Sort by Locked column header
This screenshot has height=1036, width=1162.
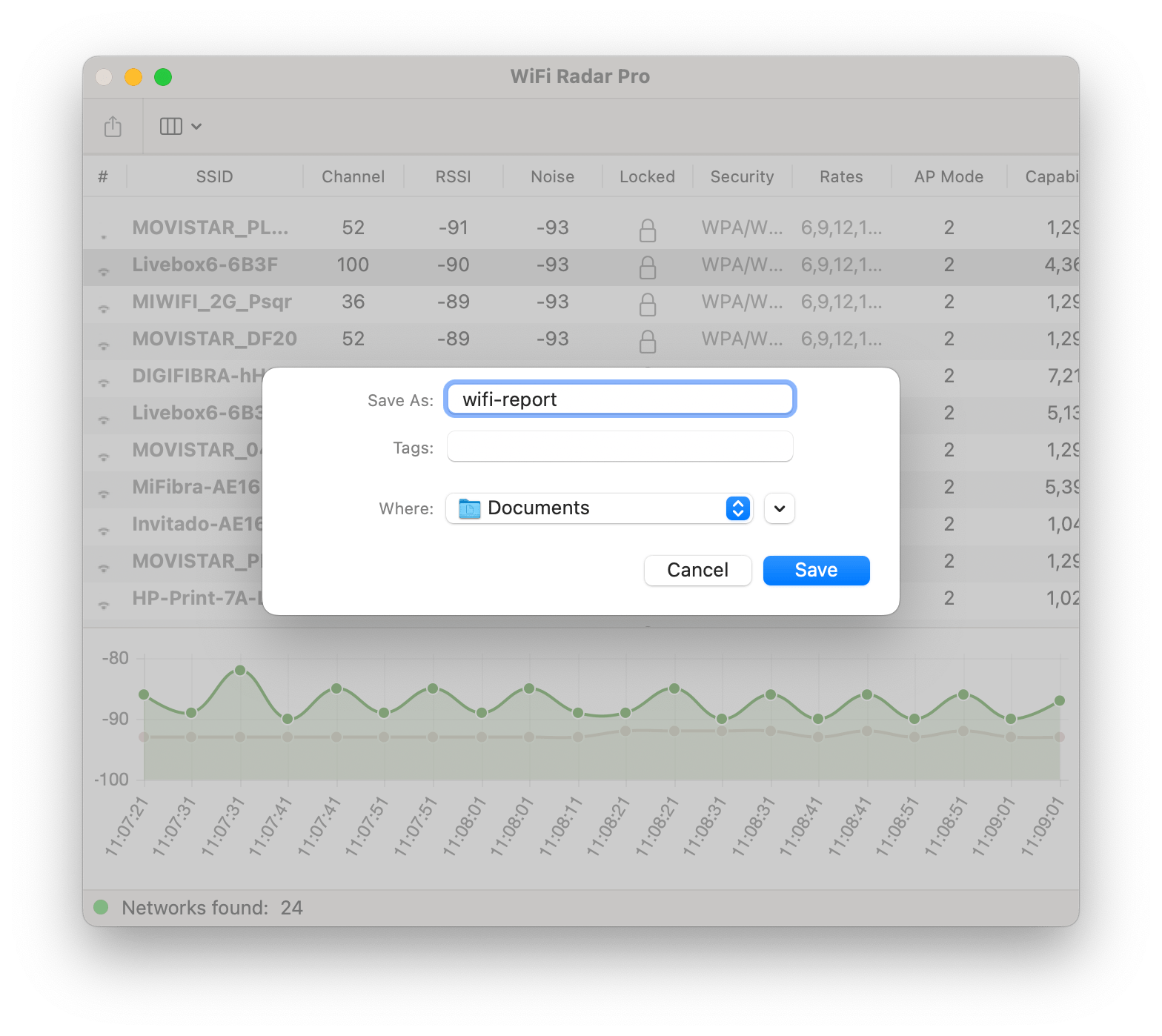tap(647, 176)
